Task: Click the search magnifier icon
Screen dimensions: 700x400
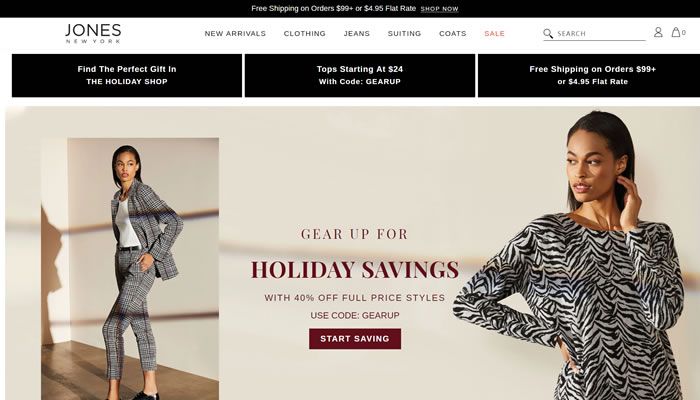Action: click(x=548, y=33)
